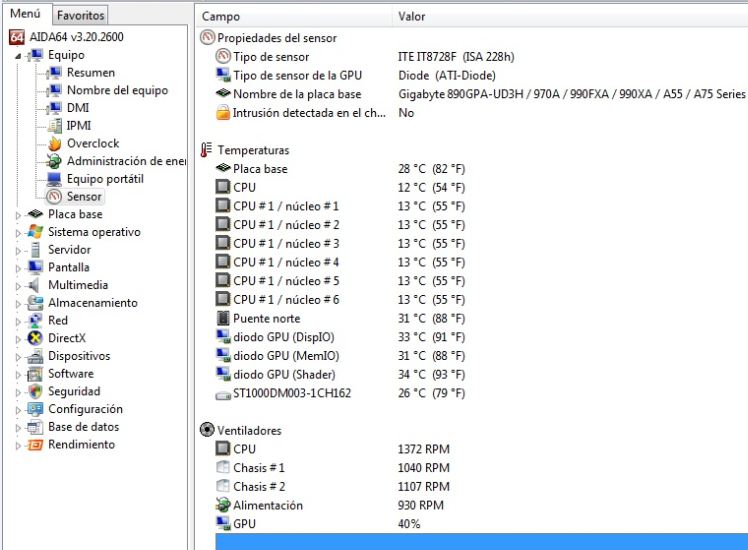
Task: Expand the Placa base tree node
Action: coord(18,216)
